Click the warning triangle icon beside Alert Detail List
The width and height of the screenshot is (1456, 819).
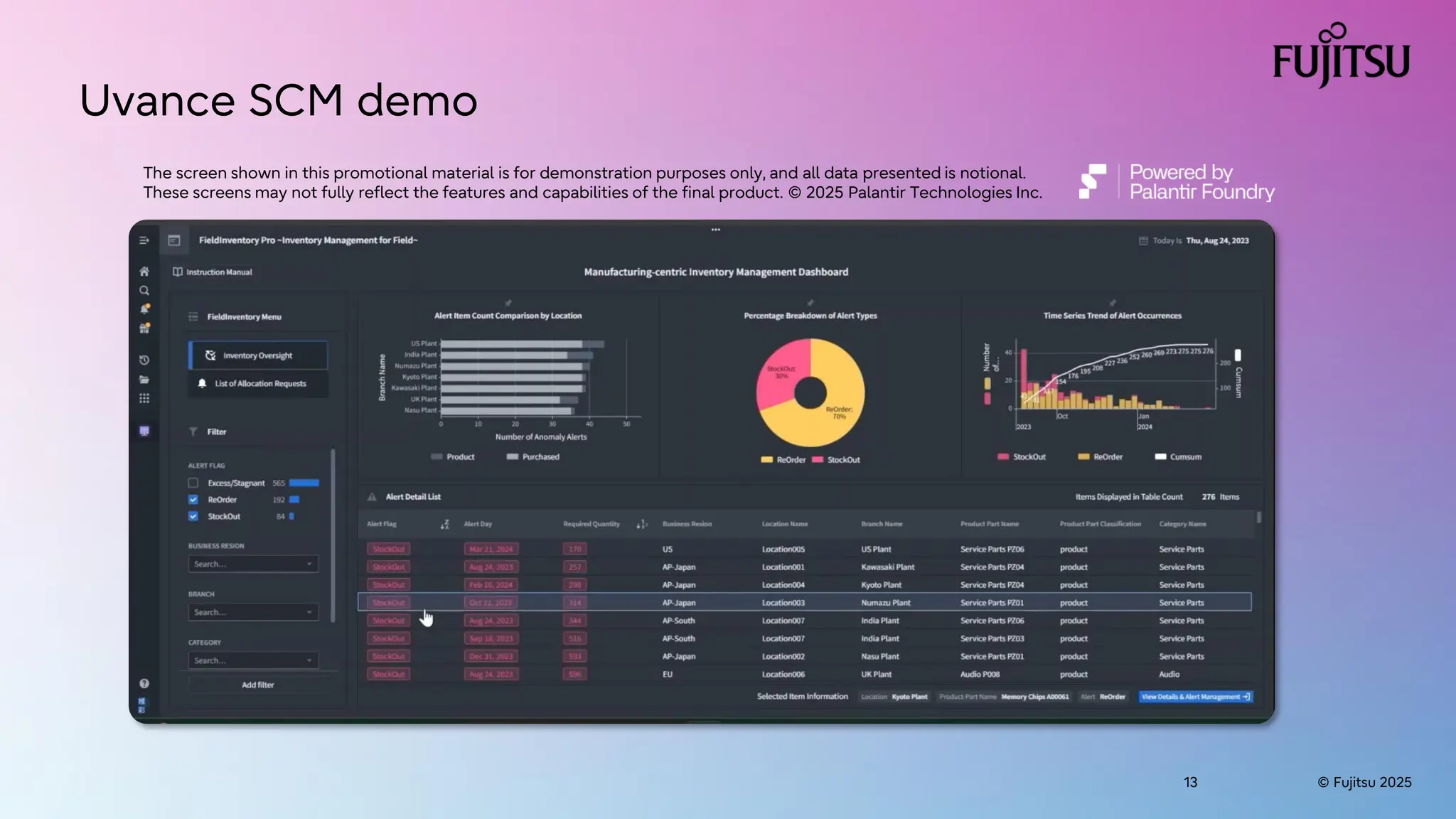tap(372, 497)
